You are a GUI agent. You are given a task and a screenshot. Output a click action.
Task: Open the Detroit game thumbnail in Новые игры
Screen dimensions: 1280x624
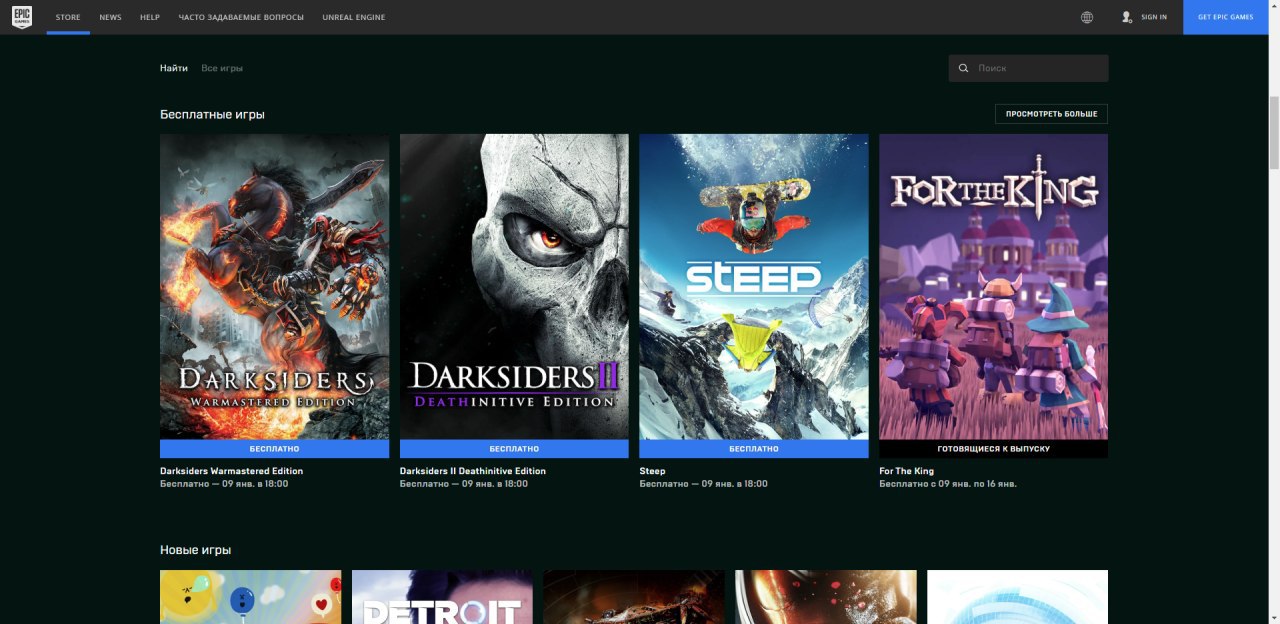(x=442, y=597)
